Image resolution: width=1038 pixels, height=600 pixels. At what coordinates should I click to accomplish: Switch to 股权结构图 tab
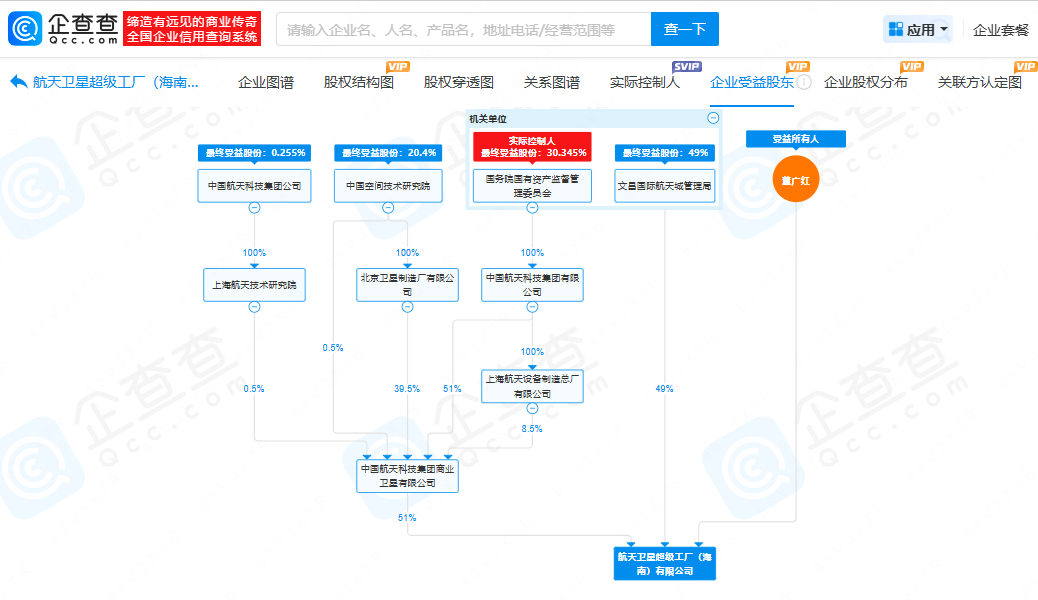pyautogui.click(x=358, y=82)
